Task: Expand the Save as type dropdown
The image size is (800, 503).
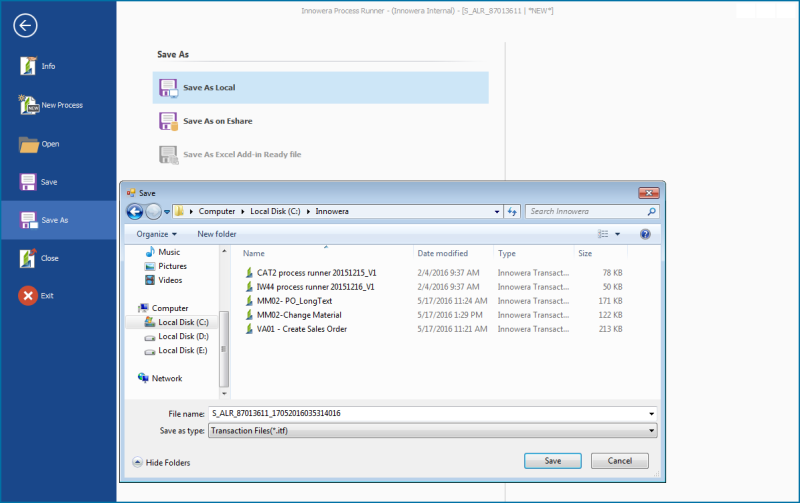Action: [x=652, y=431]
